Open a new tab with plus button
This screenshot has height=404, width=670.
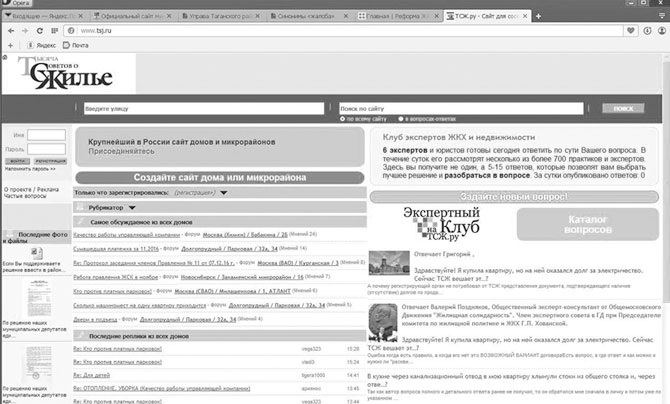click(538, 16)
